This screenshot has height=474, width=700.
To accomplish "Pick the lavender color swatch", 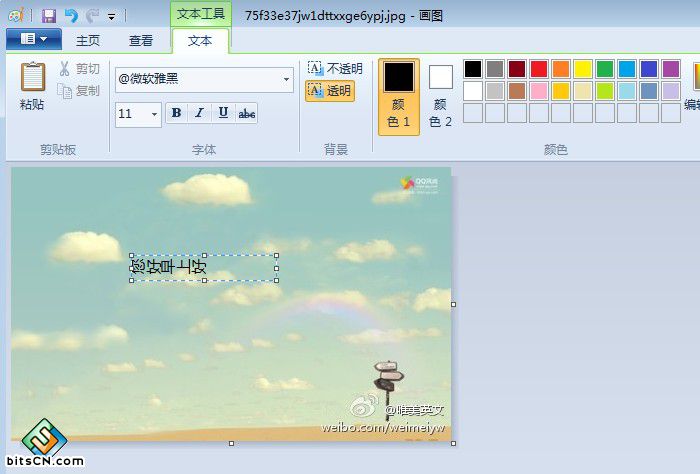I will (x=671, y=91).
